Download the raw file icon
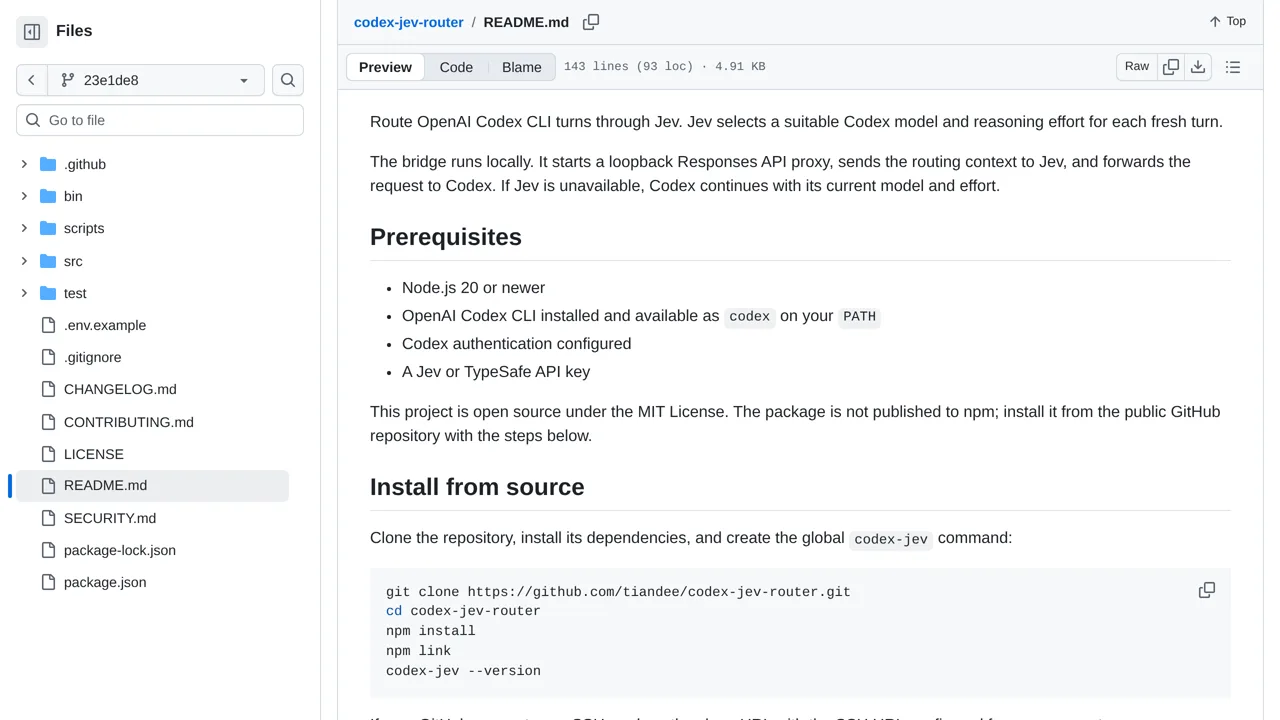Image resolution: width=1280 pixels, height=720 pixels. (x=1198, y=67)
